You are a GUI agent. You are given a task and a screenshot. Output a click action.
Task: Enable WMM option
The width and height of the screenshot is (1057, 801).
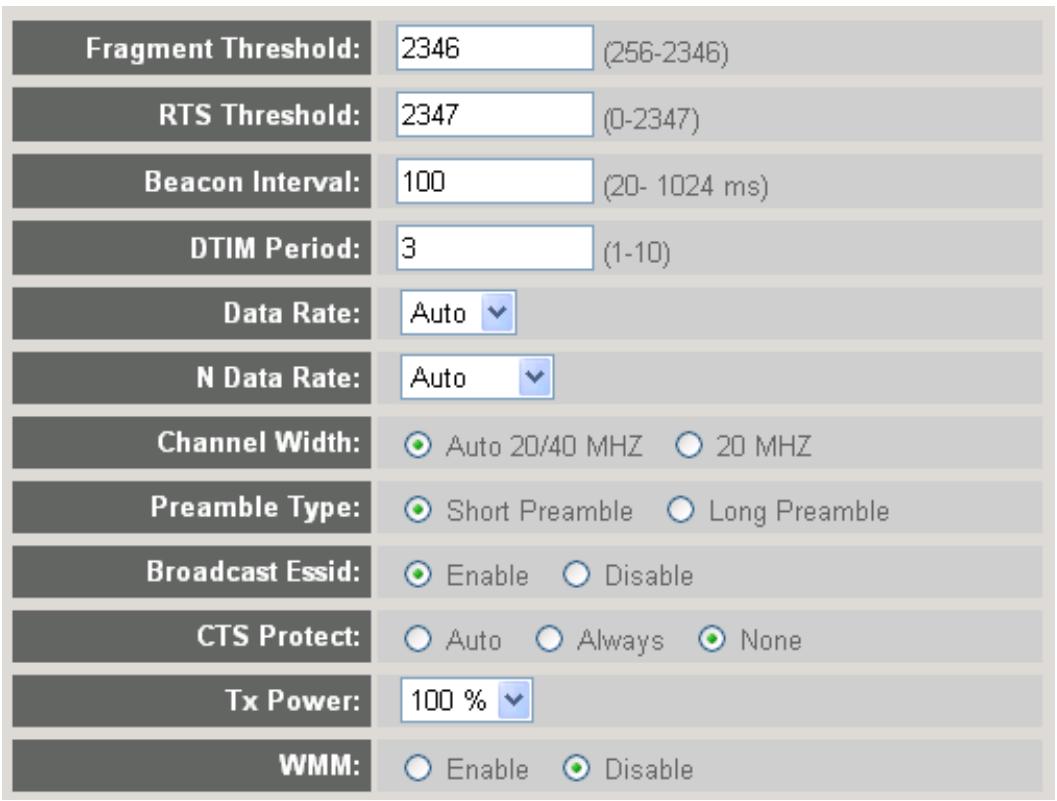pos(417,769)
